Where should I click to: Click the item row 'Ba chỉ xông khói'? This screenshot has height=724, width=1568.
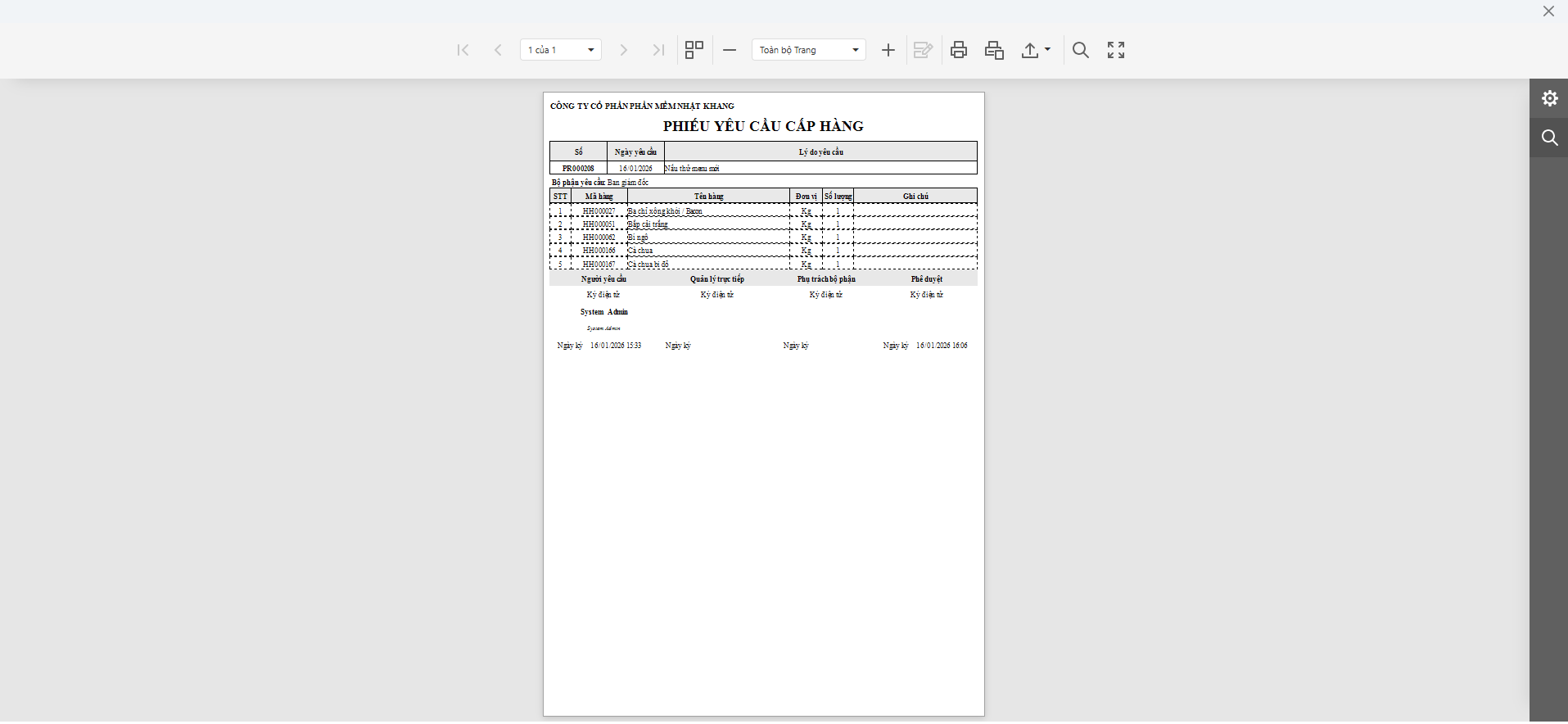click(665, 211)
